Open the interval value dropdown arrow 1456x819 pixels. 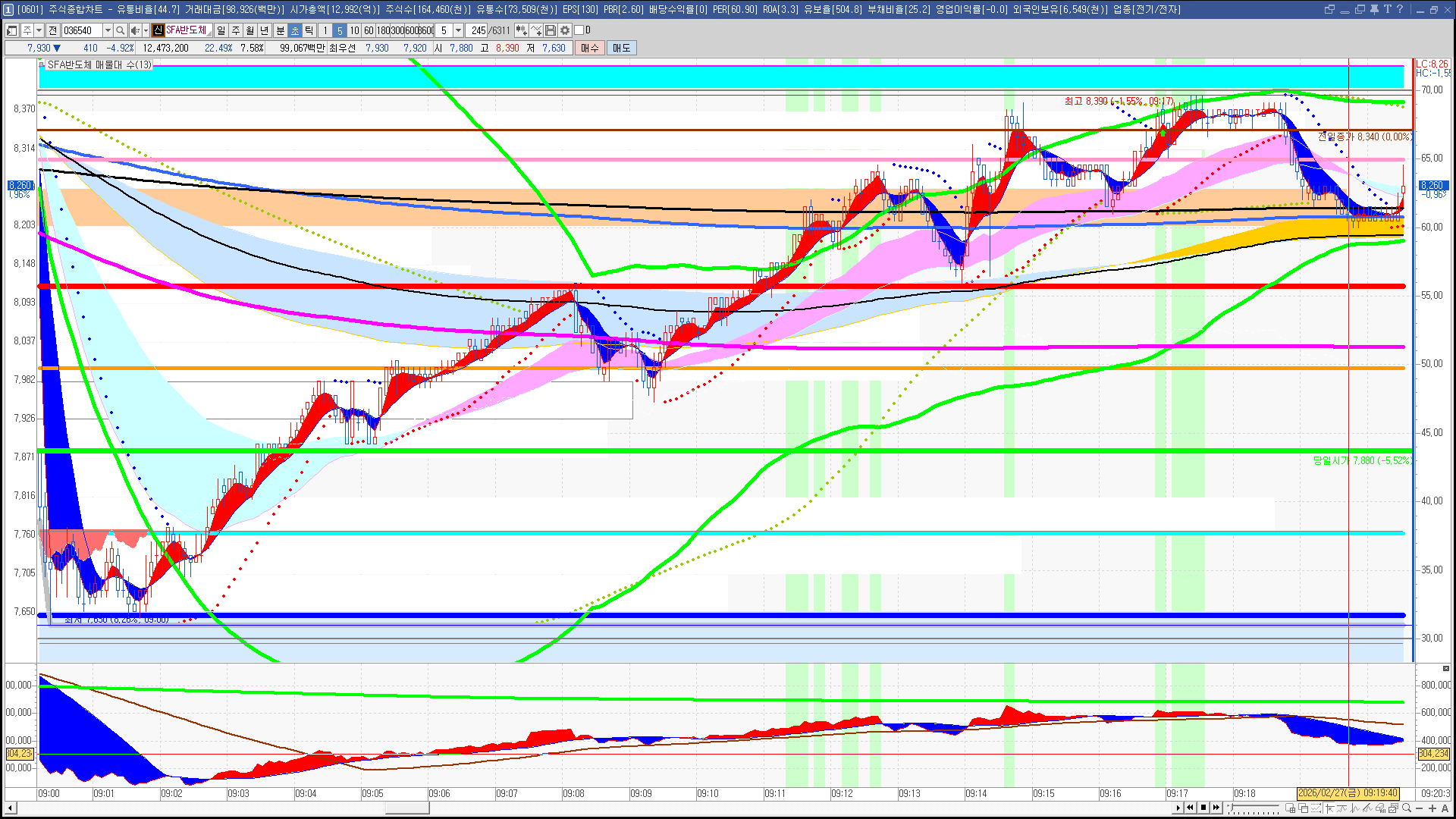click(458, 30)
